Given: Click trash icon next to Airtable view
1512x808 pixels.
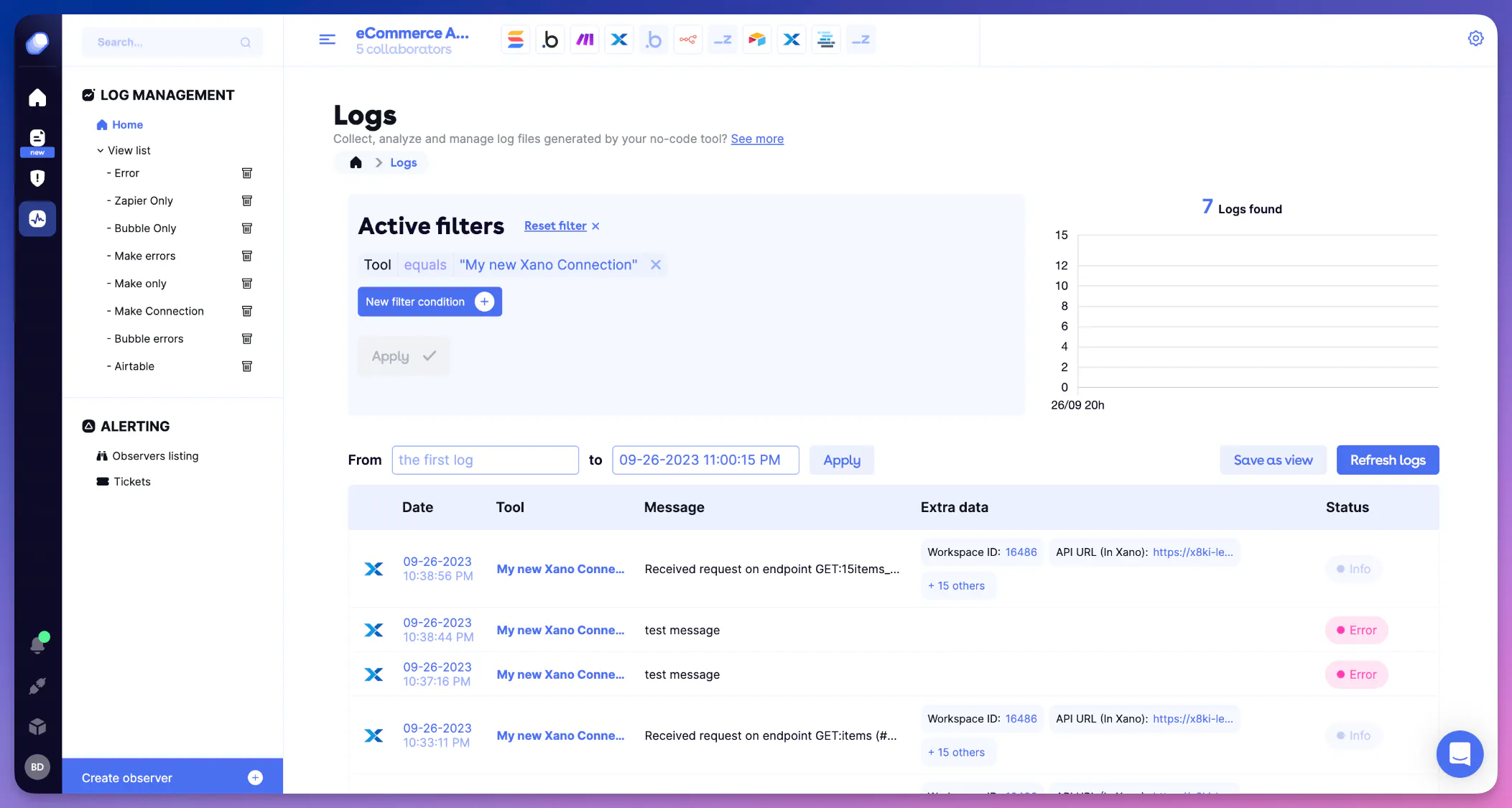Looking at the screenshot, I should 247,366.
